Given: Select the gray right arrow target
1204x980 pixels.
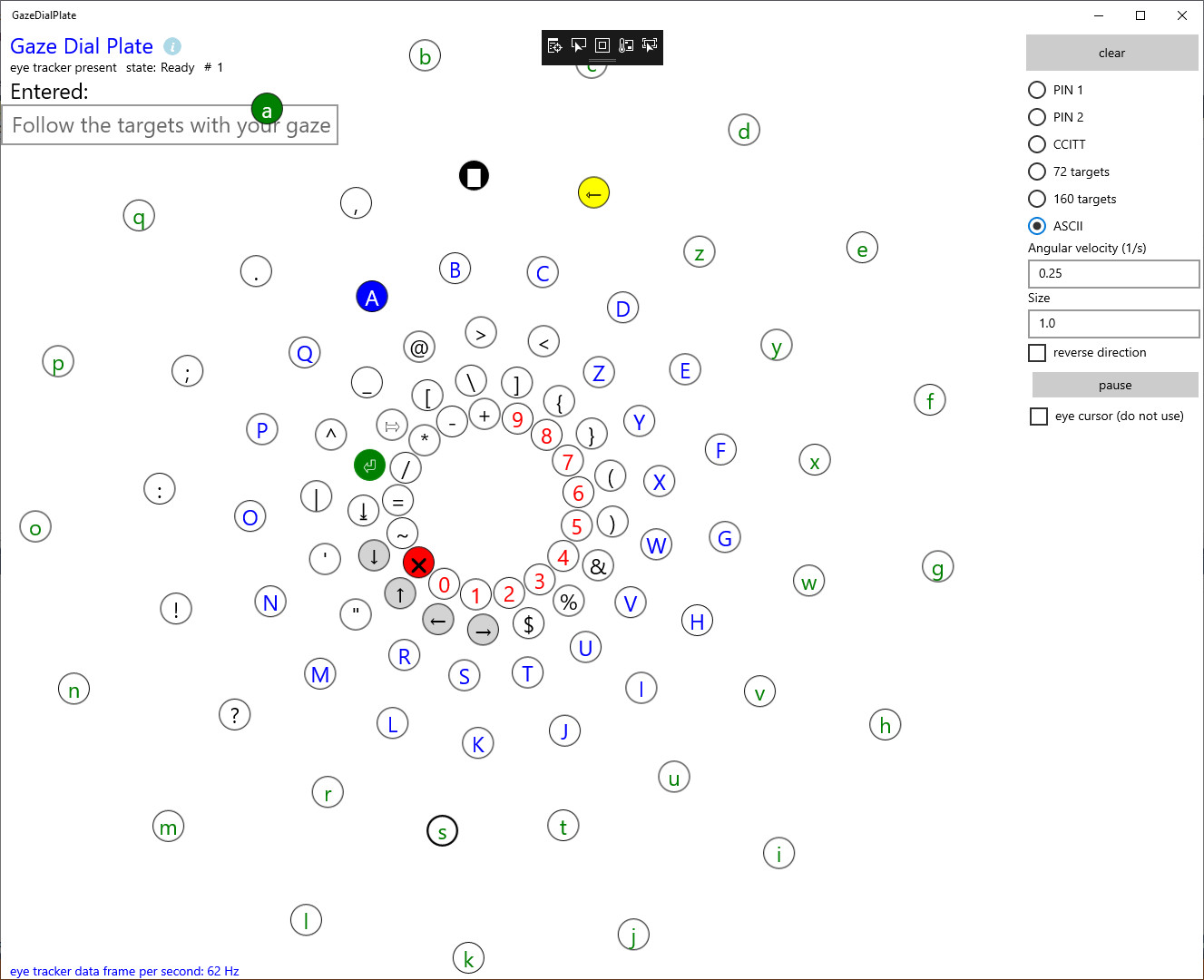Looking at the screenshot, I should tap(483, 629).
